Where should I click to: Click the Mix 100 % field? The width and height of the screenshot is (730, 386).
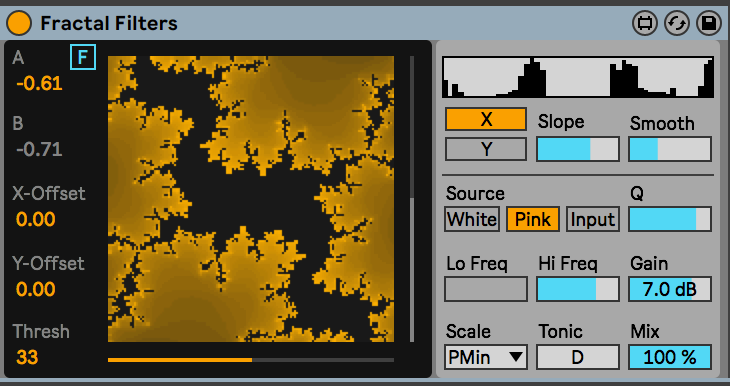(x=670, y=357)
